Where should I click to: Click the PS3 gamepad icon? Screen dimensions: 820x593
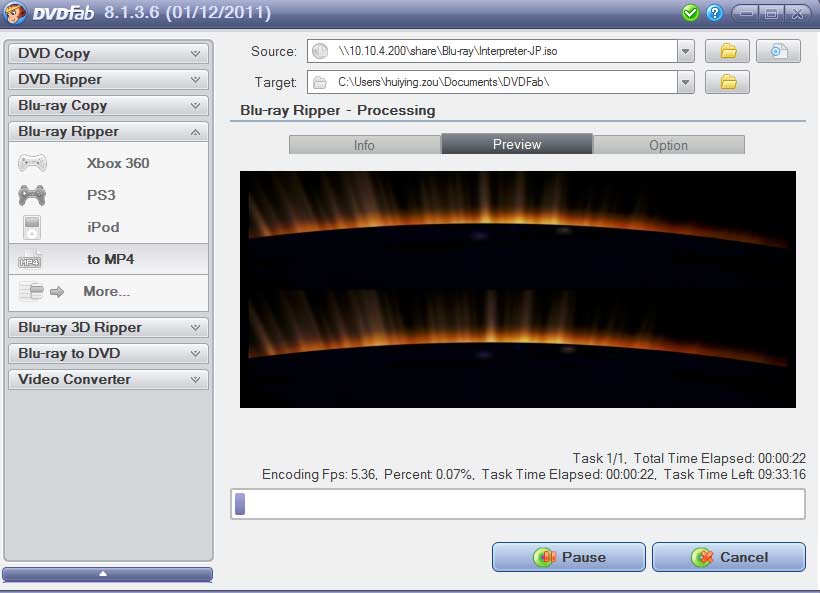pyautogui.click(x=32, y=195)
